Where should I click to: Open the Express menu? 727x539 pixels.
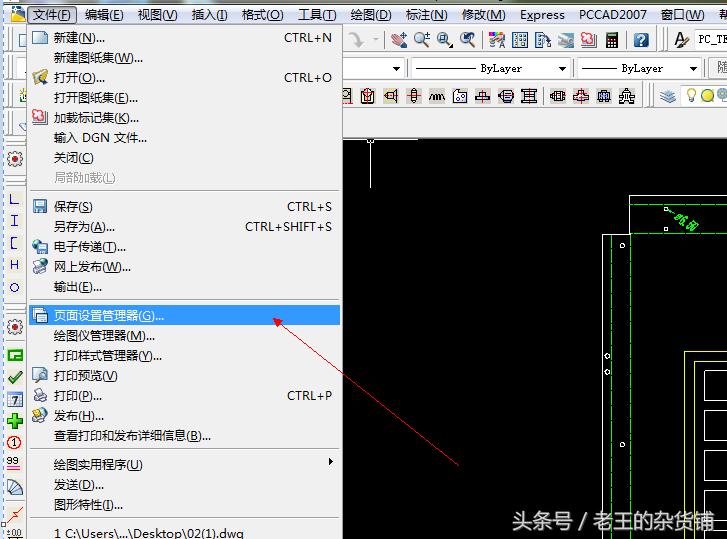click(542, 15)
